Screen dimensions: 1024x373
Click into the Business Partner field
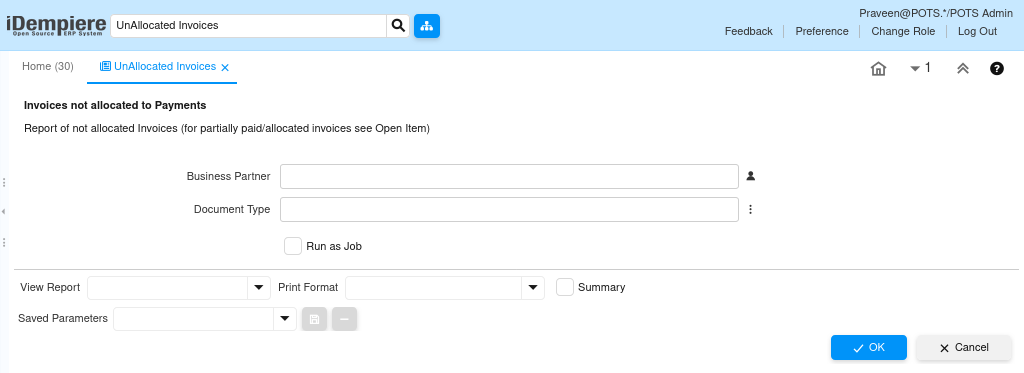point(509,176)
